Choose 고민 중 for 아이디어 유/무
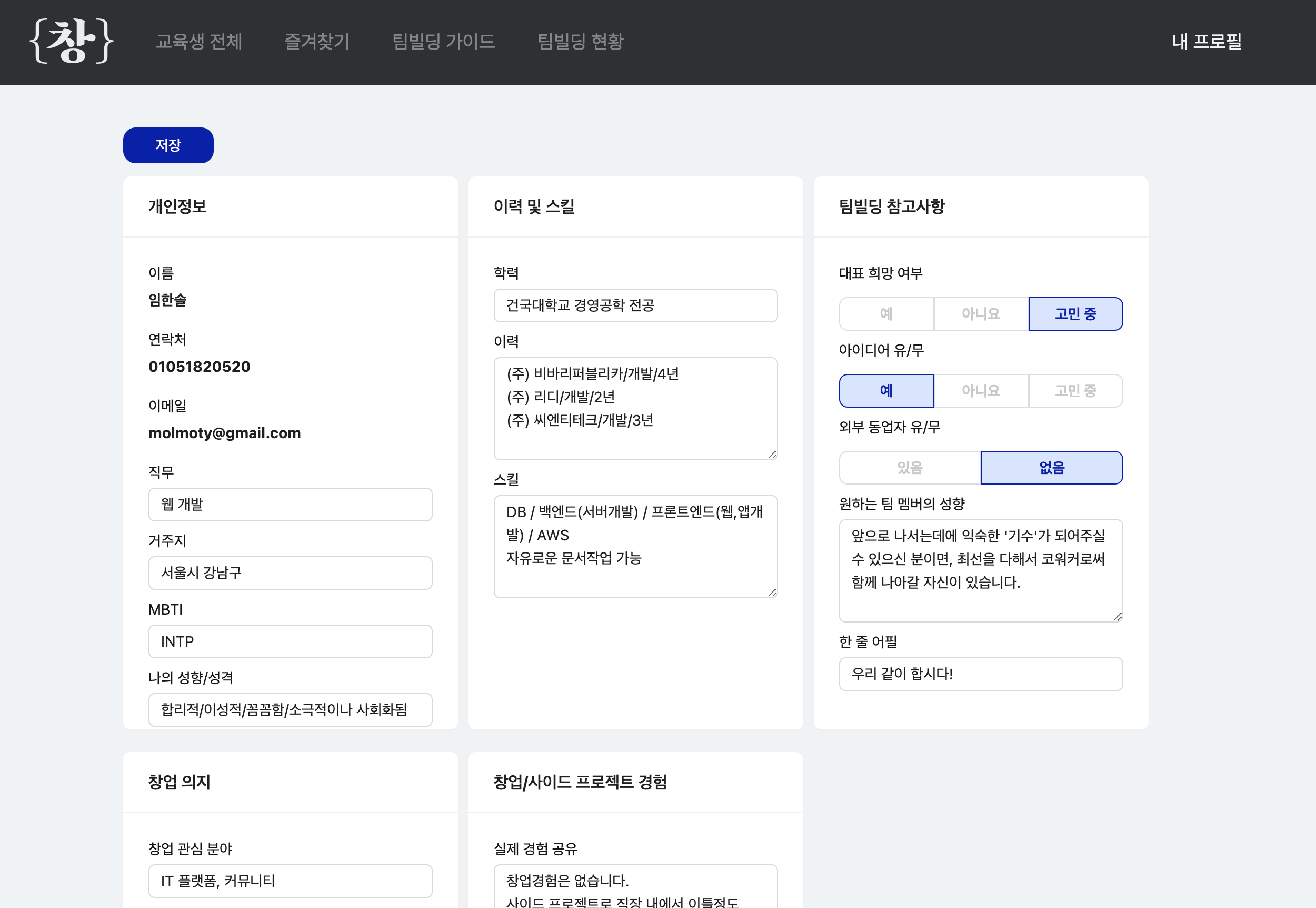The image size is (1316, 908). coord(1075,391)
